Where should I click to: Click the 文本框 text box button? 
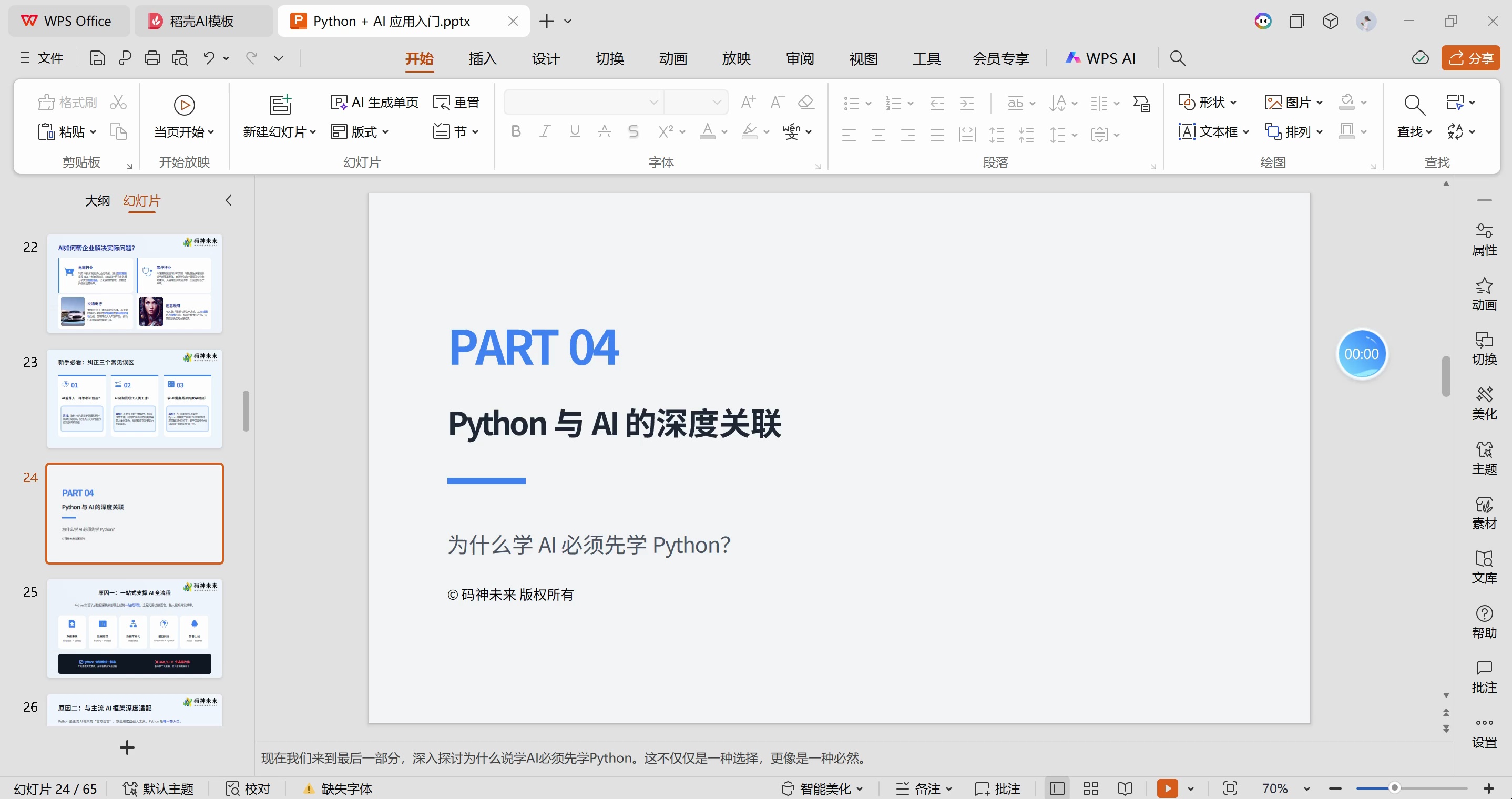click(1213, 131)
